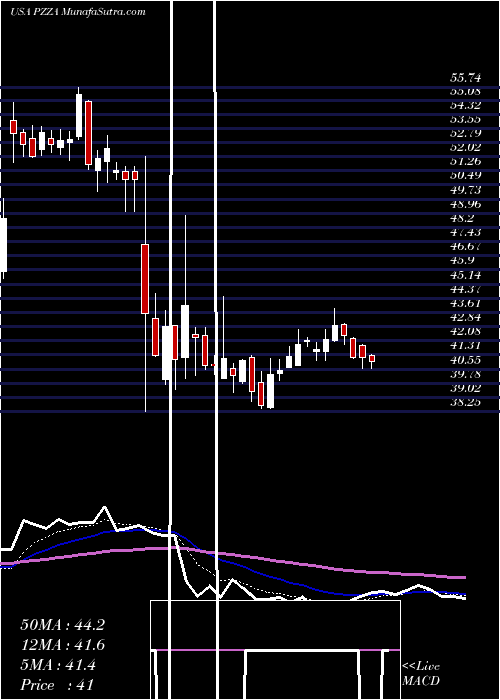Viewport: 500px width, 700px height.
Task: Click the 51.26 price axis label
Action: tap(466, 162)
